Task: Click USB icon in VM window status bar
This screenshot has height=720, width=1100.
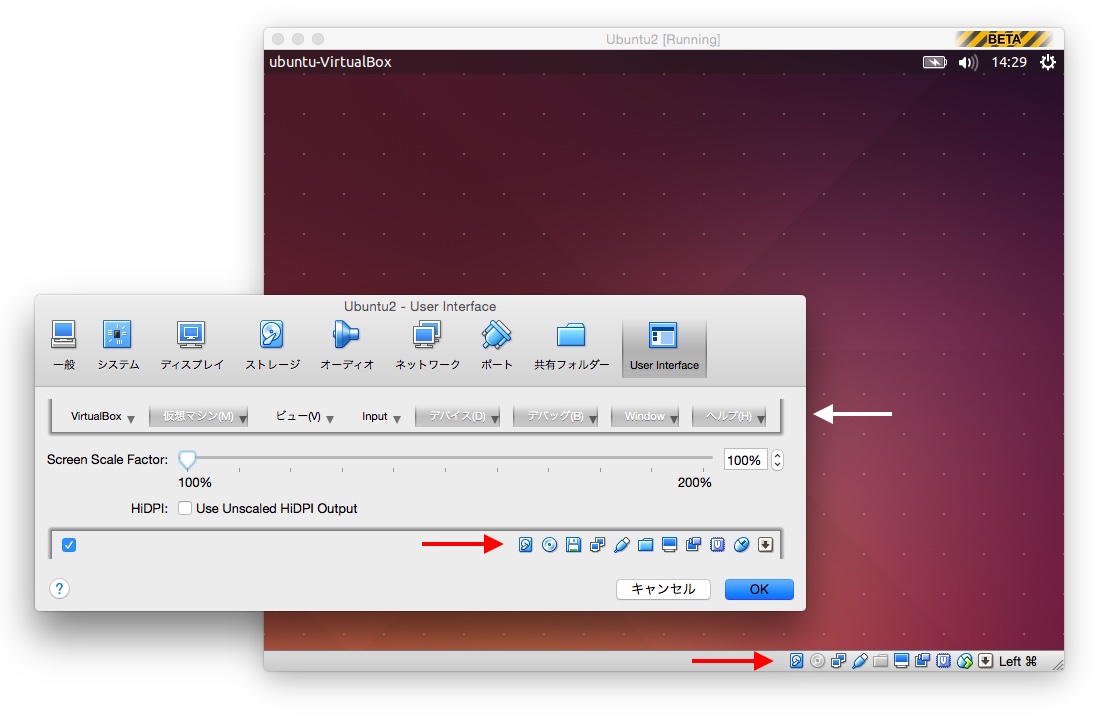Action: pos(859,661)
